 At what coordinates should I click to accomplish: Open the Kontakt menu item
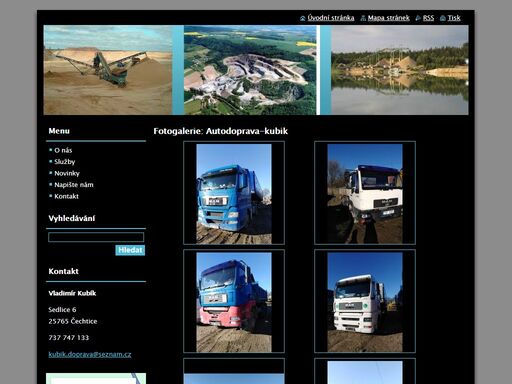click(x=67, y=196)
